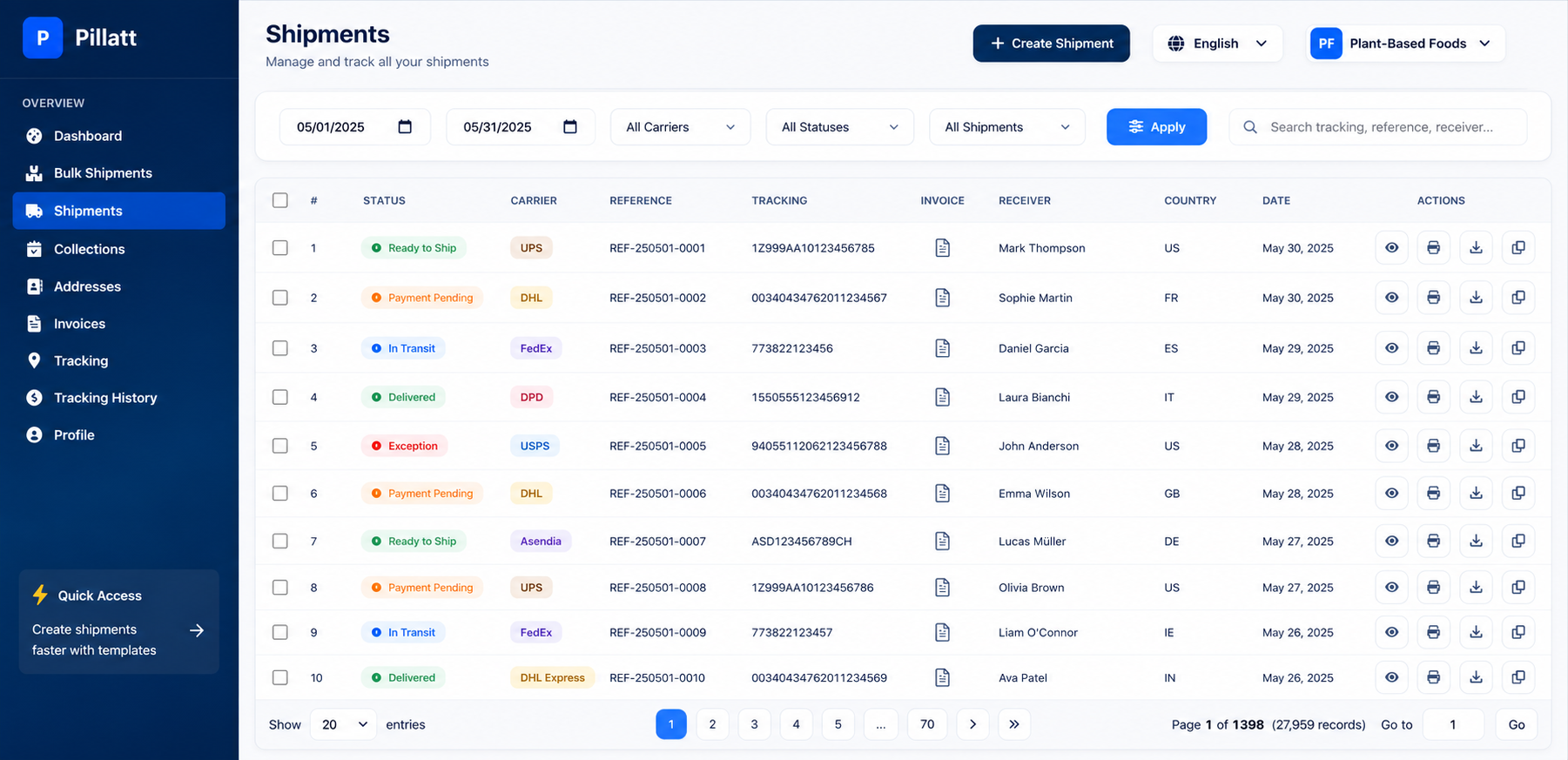1568x760 pixels.
Task: Open Profile in sidebar
Action: click(118, 435)
